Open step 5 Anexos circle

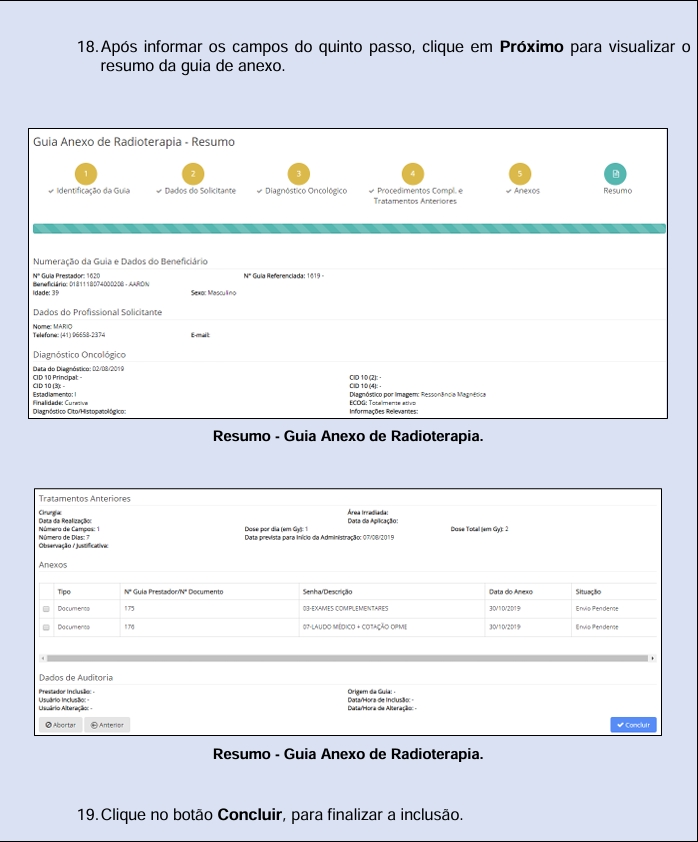(x=520, y=174)
